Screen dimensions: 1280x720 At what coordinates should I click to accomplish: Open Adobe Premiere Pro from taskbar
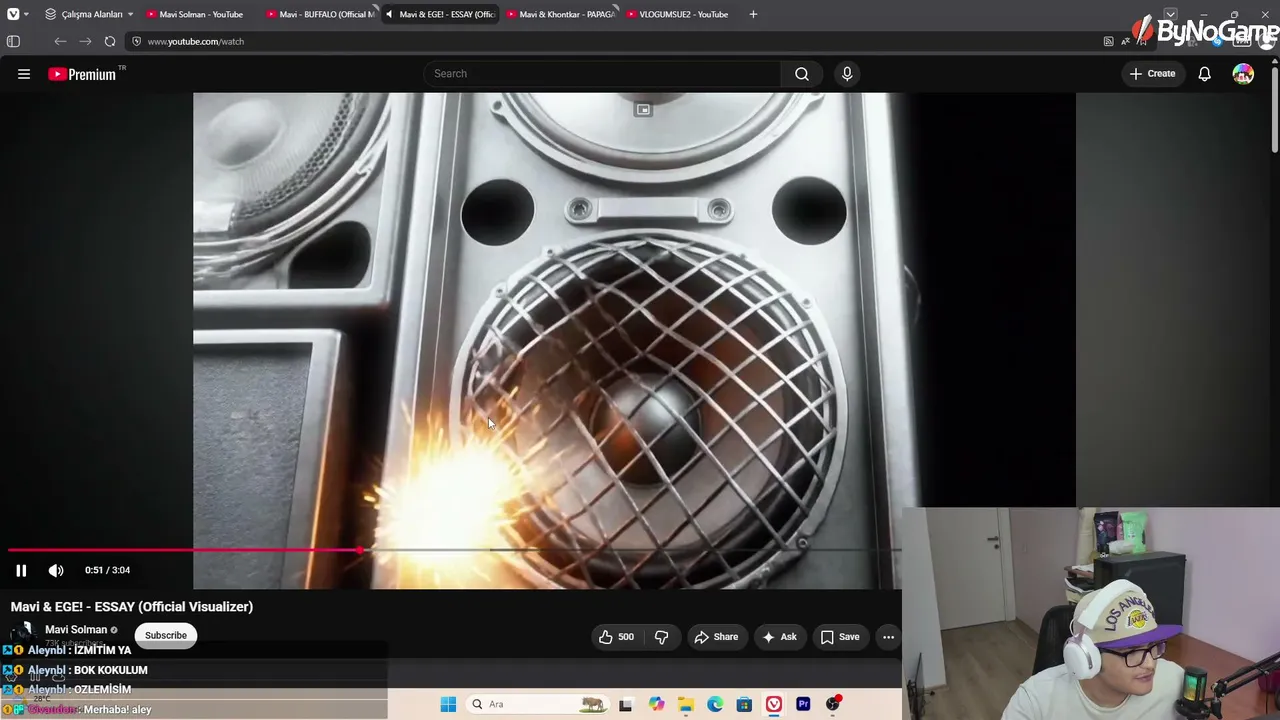803,704
